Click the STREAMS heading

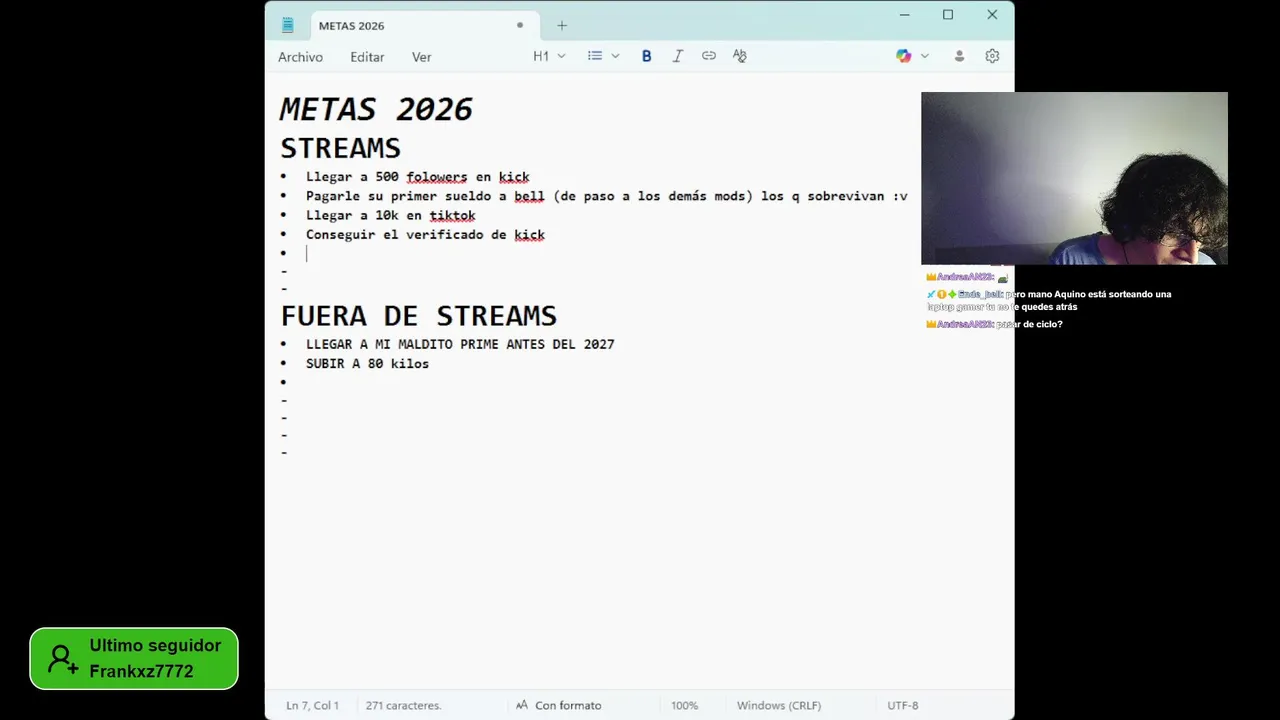[340, 148]
